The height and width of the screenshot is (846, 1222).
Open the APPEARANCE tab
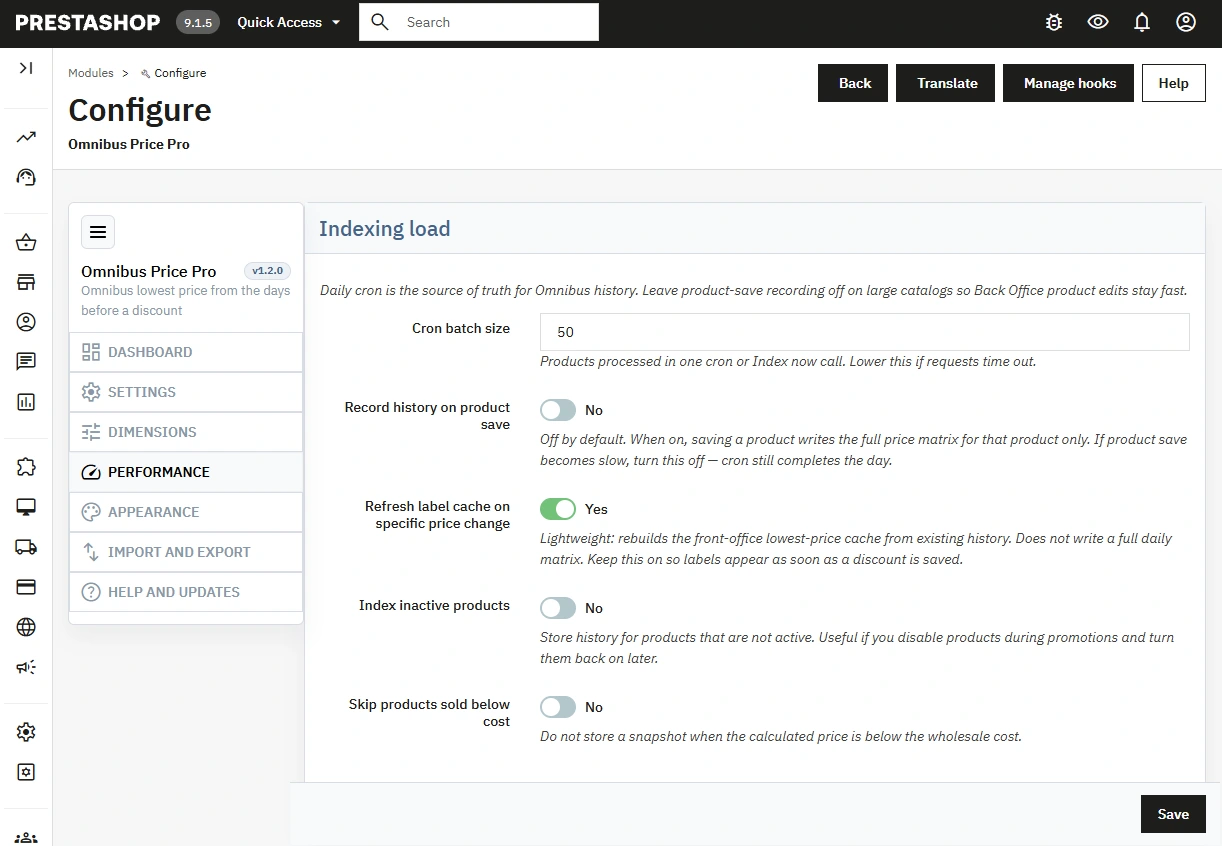(186, 512)
